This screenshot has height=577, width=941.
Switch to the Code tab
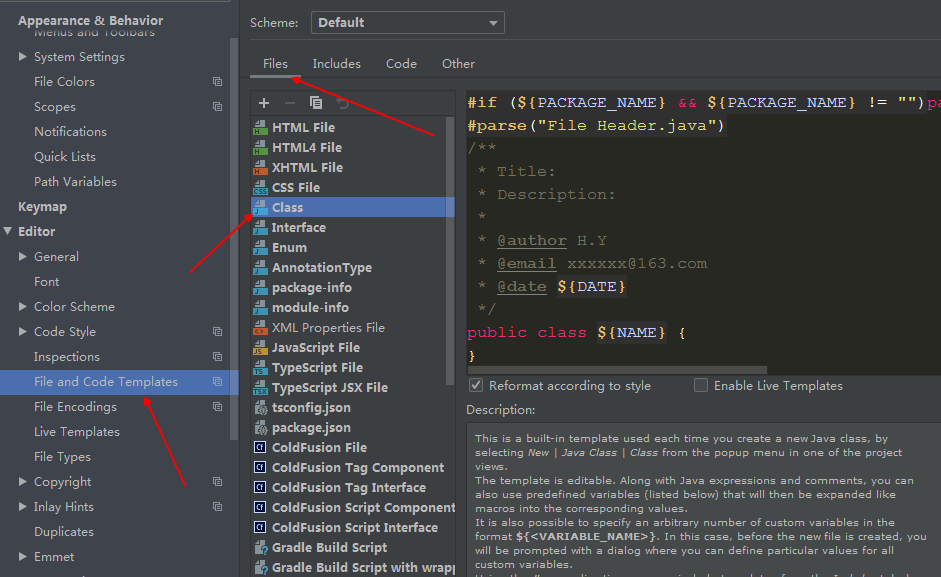click(401, 64)
